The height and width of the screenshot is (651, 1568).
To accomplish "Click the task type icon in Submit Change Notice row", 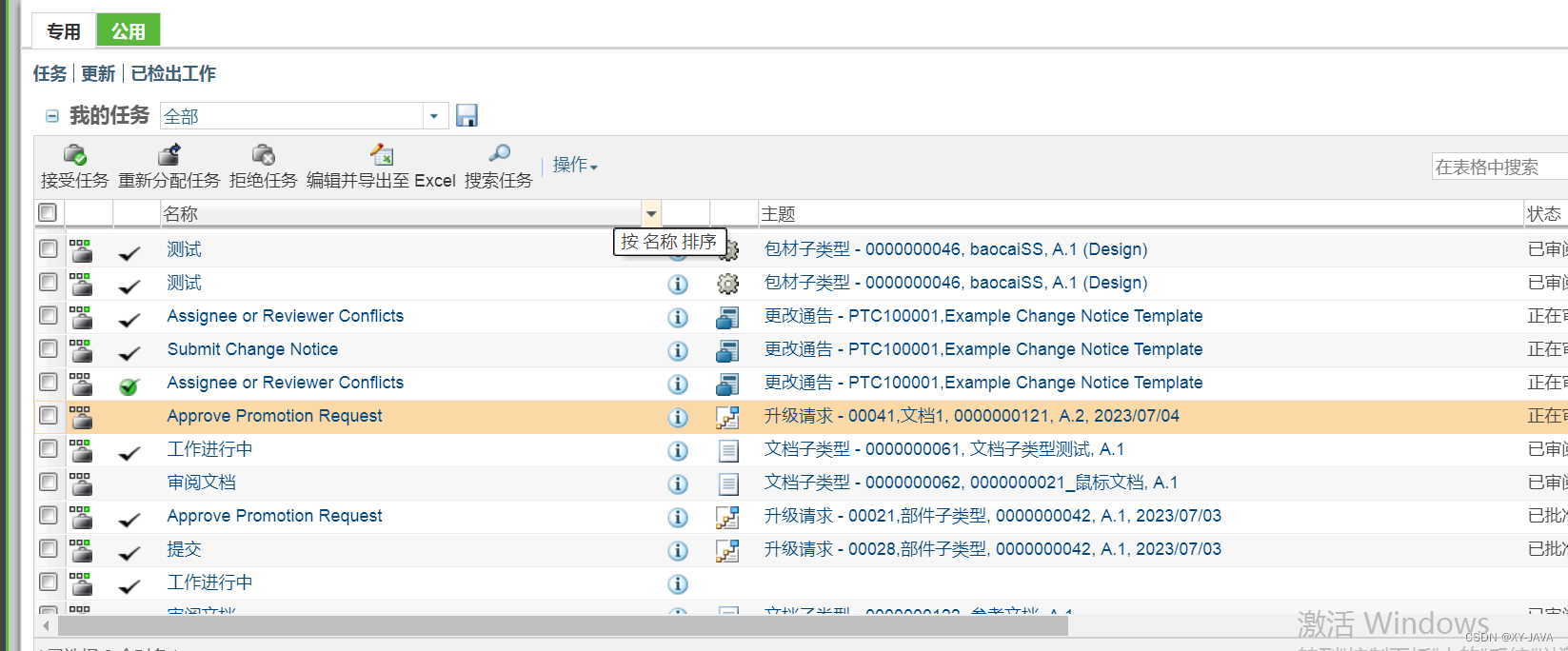I will click(x=81, y=350).
